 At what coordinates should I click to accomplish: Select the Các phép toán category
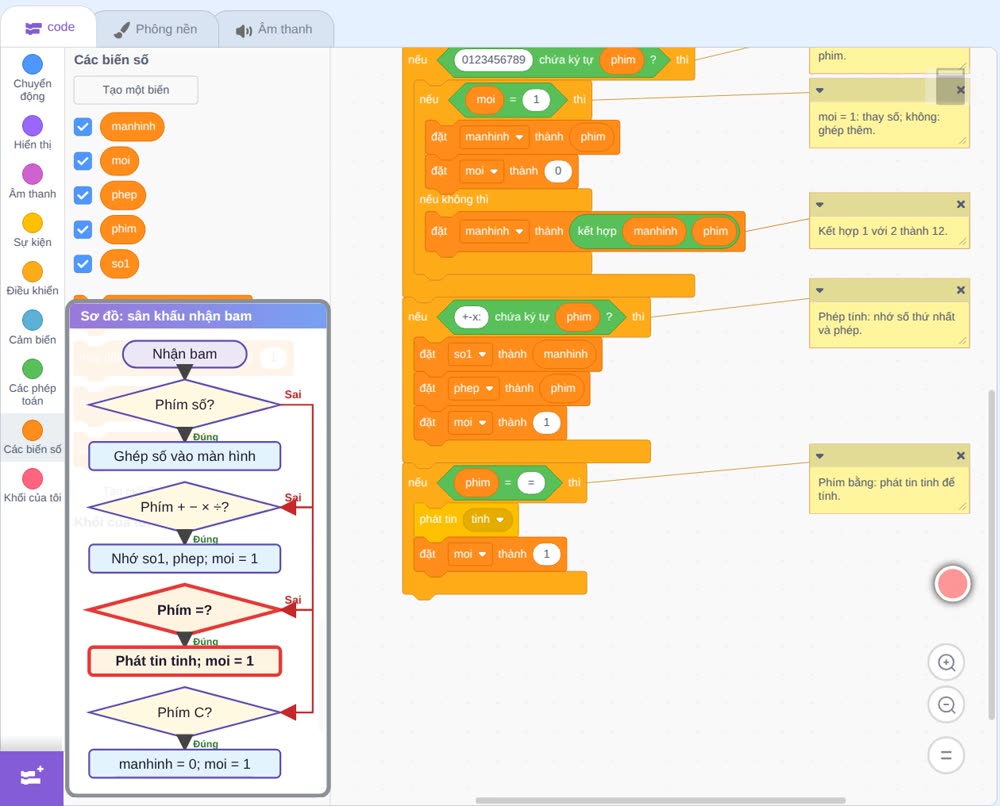coord(33,369)
